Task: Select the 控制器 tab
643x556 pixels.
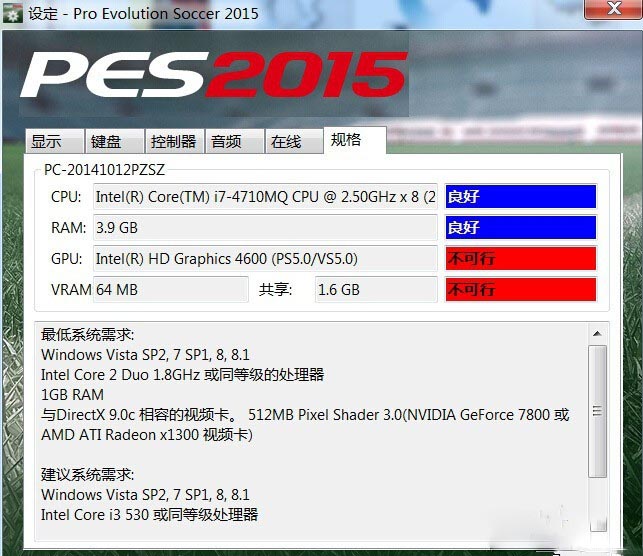Action: coord(174,141)
